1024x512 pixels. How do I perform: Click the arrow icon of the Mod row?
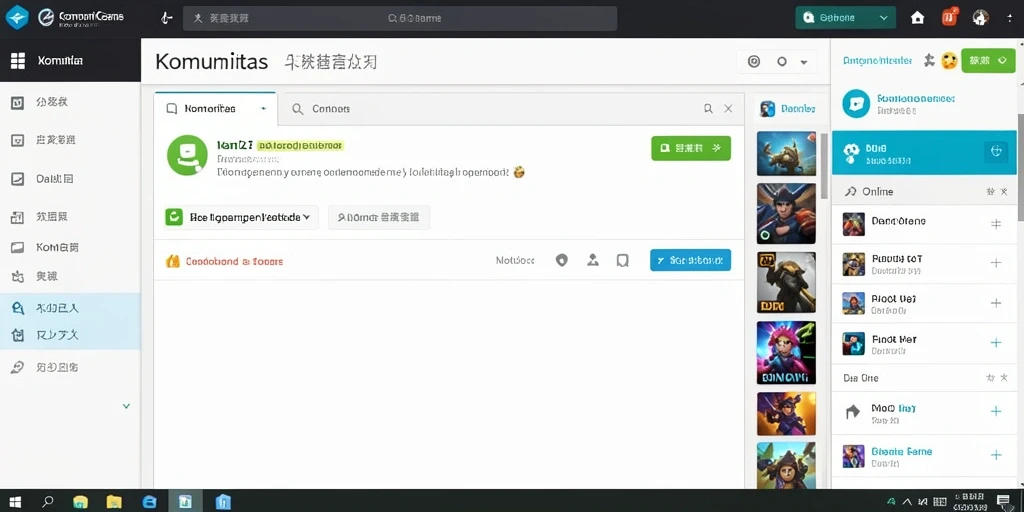pos(852,411)
